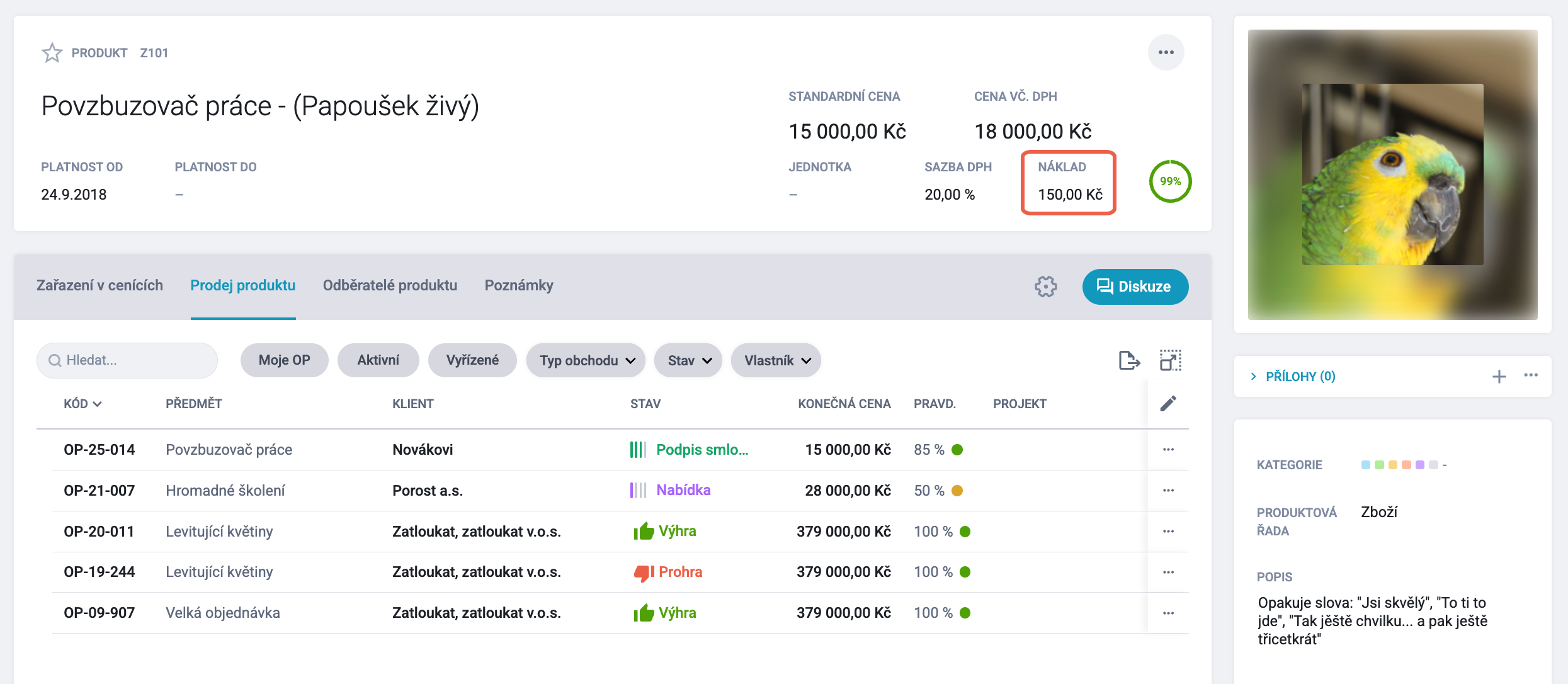1568x684 pixels.
Task: Open the product header three-dot menu
Action: 1166,52
